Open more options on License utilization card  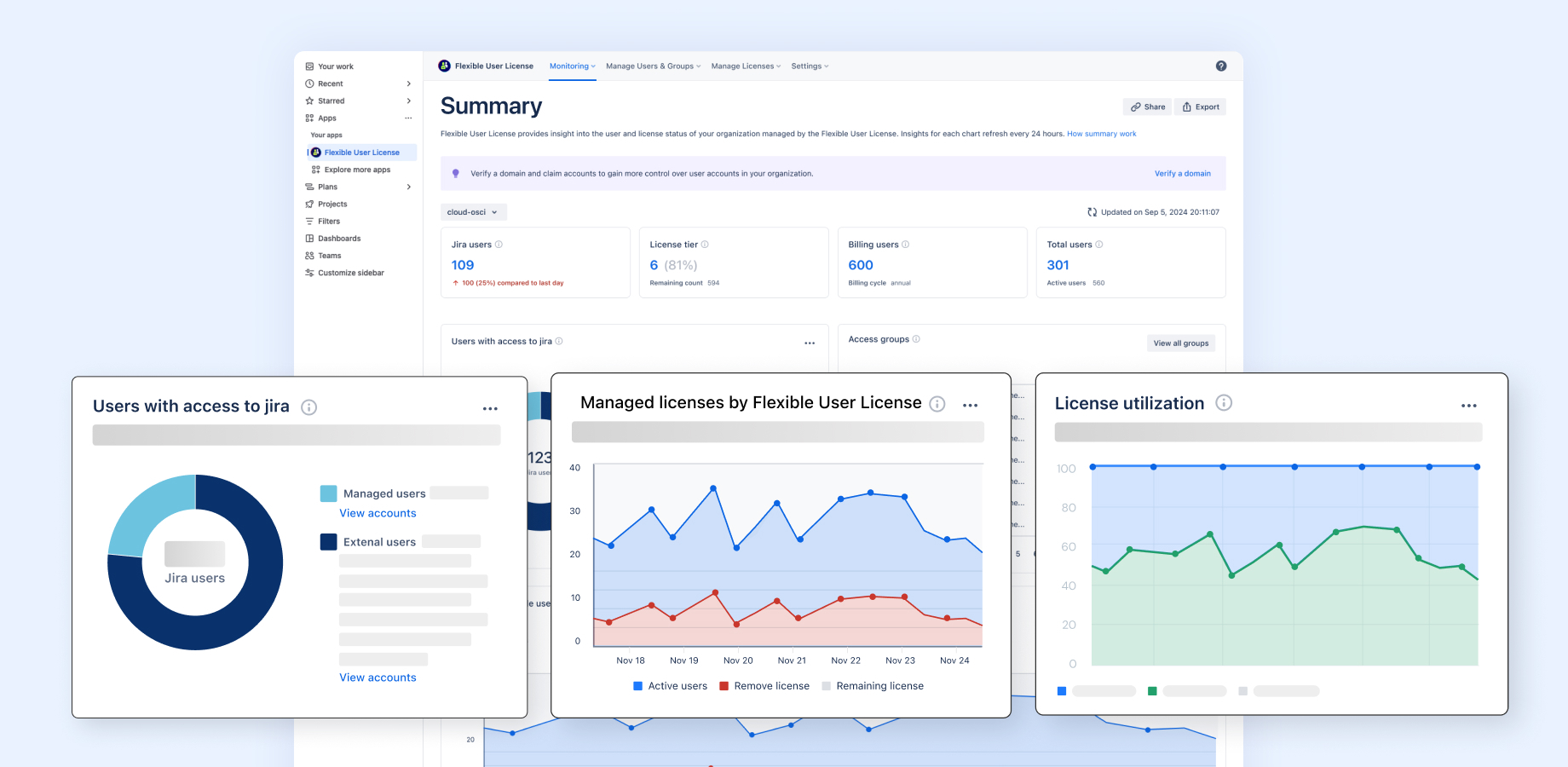tap(1469, 406)
